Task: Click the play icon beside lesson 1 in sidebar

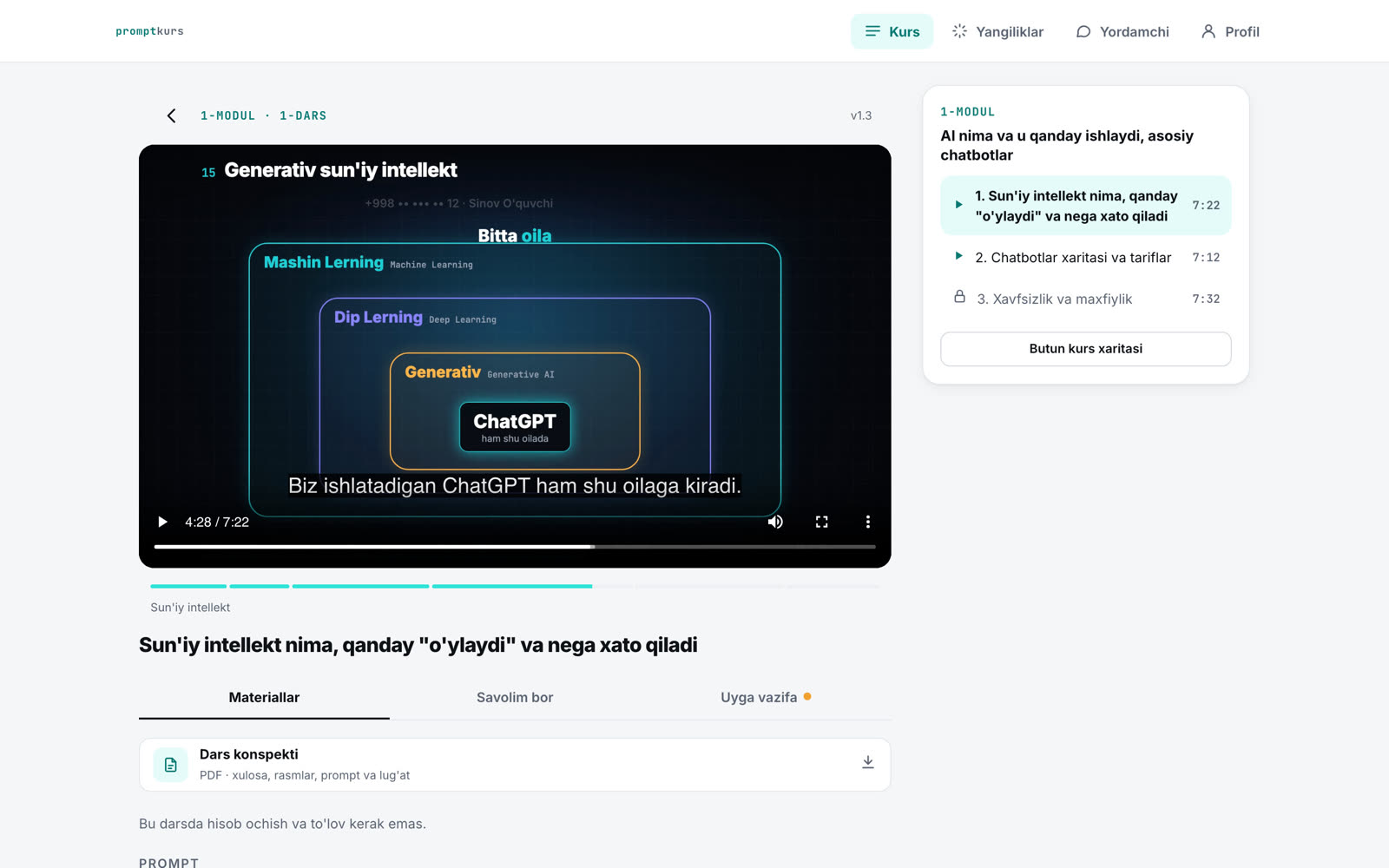Action: pyautogui.click(x=958, y=205)
